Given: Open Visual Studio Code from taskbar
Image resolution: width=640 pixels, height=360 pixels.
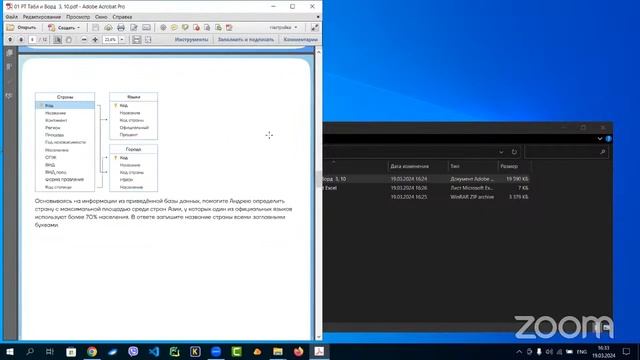Looking at the screenshot, I should (x=154, y=351).
